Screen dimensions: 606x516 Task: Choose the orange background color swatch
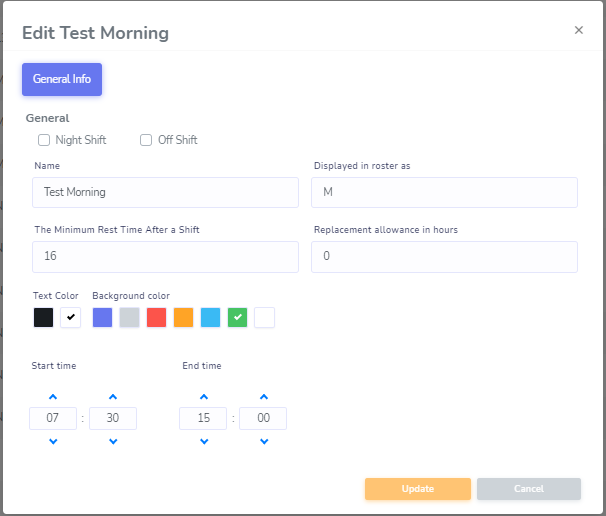[184, 318]
